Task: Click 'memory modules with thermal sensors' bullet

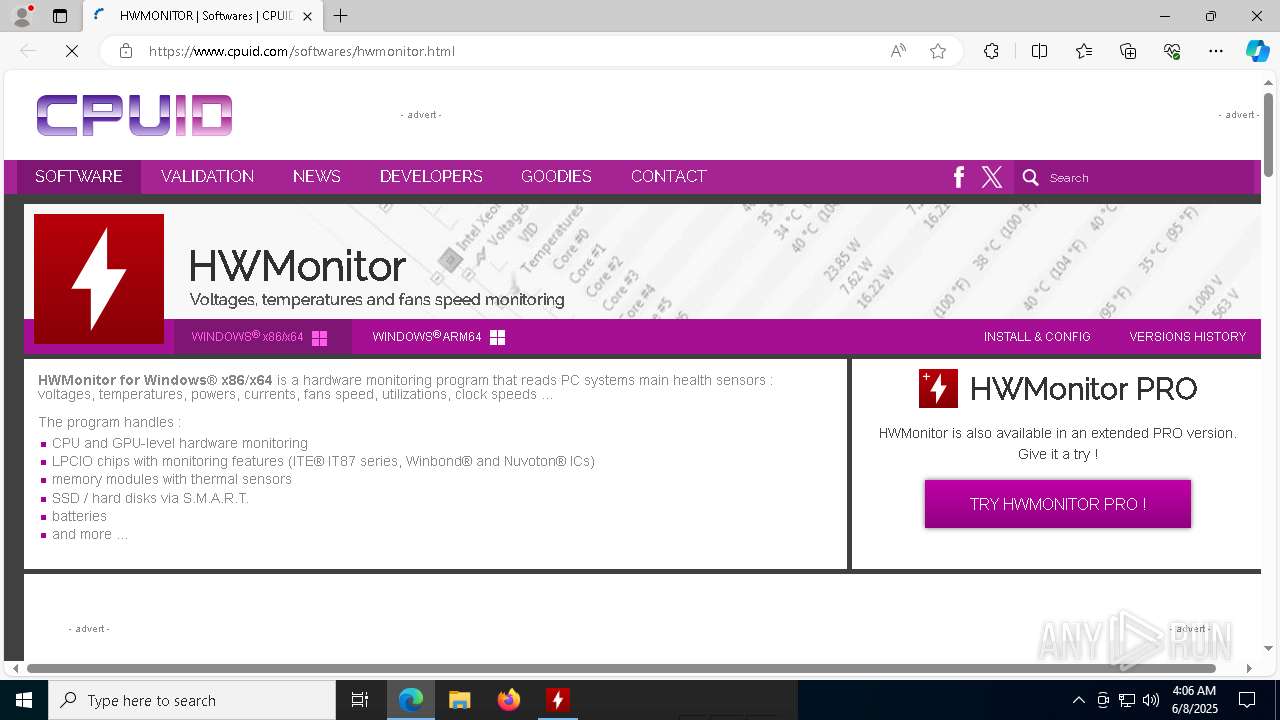Action: coord(172,479)
